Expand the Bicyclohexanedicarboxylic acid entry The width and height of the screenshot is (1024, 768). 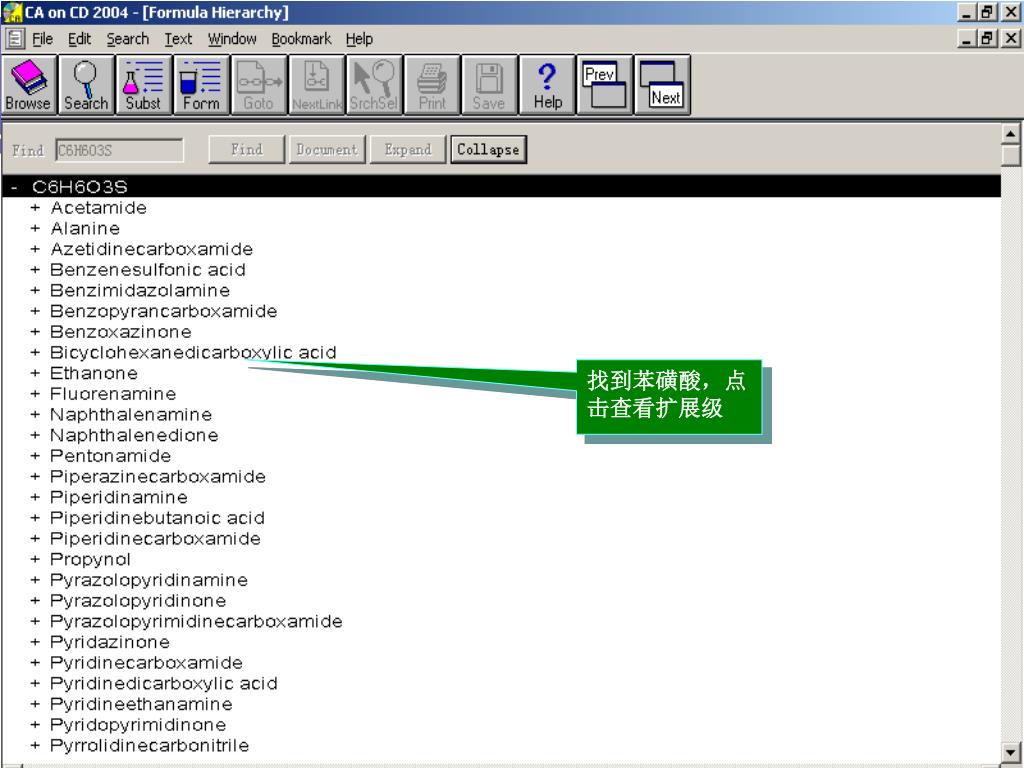(x=35, y=353)
